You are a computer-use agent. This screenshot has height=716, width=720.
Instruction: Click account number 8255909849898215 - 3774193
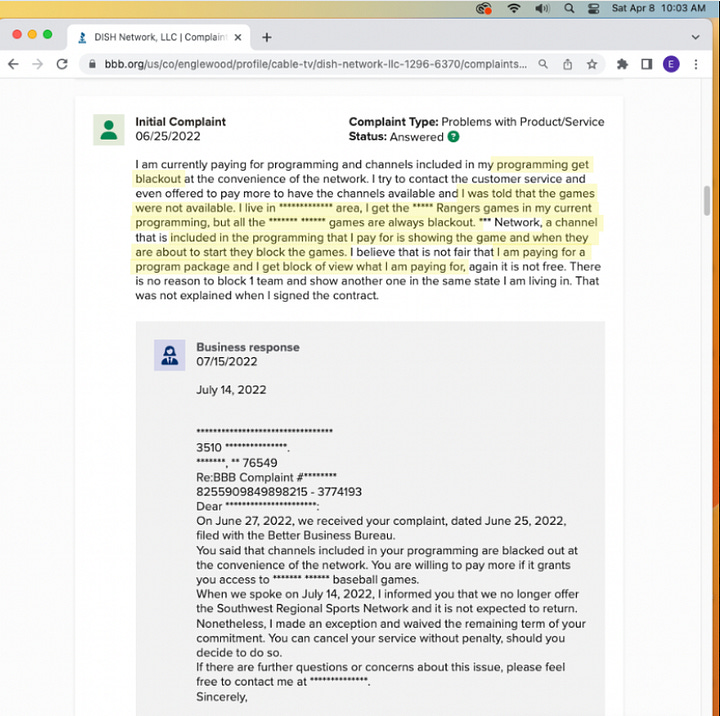click(x=279, y=492)
